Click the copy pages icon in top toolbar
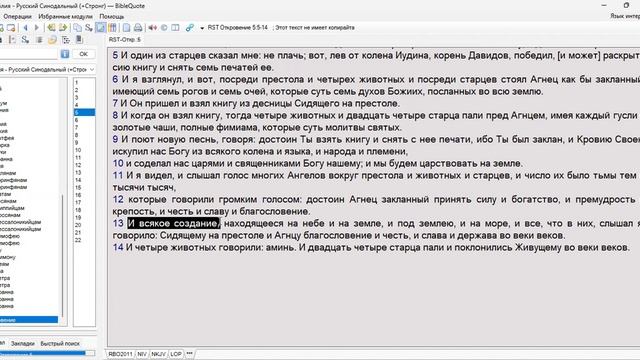This screenshot has height=360, width=640. click(77, 28)
